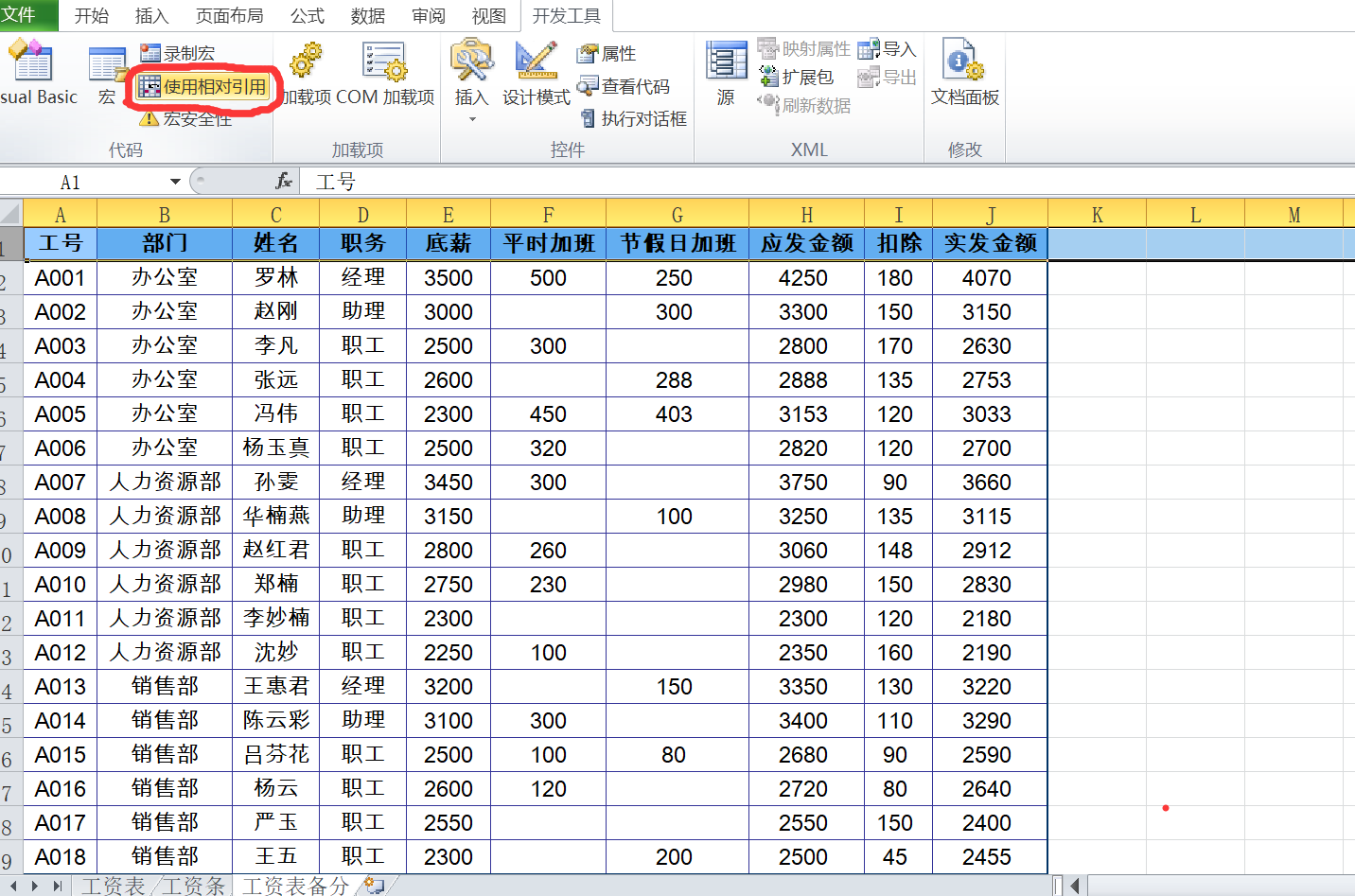Click cell with name 杨玉真
This screenshot has height=896, width=1355.
point(275,448)
